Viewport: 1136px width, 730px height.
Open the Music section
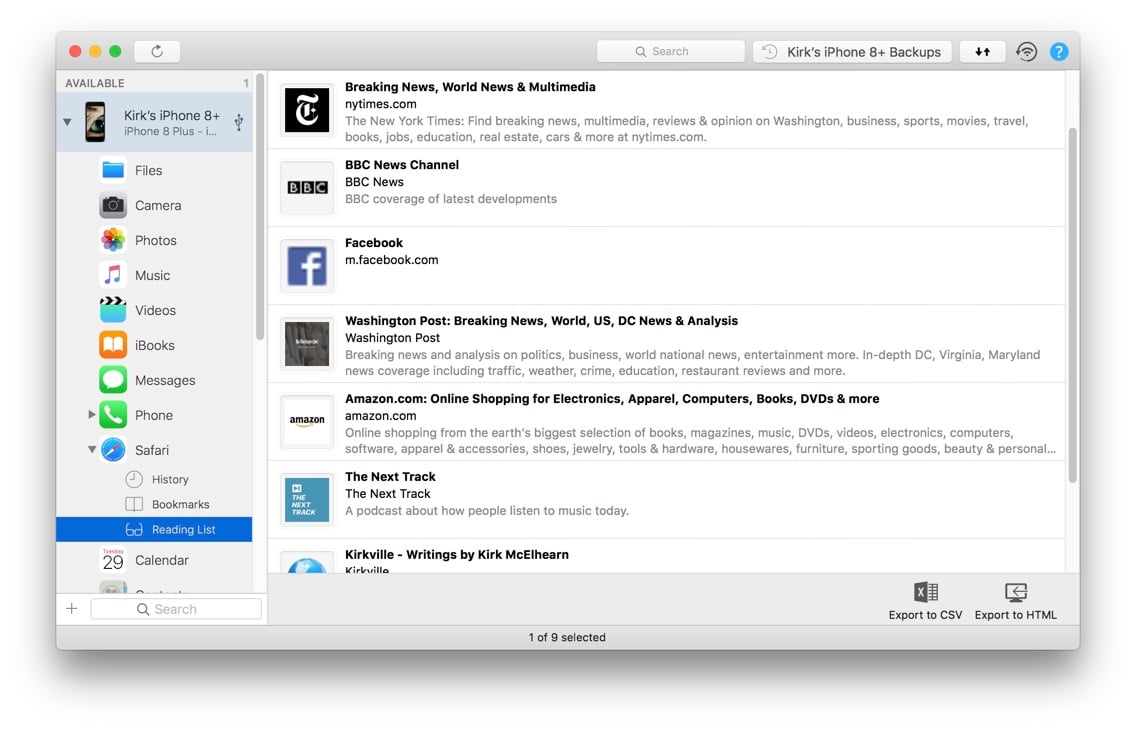pos(154,275)
